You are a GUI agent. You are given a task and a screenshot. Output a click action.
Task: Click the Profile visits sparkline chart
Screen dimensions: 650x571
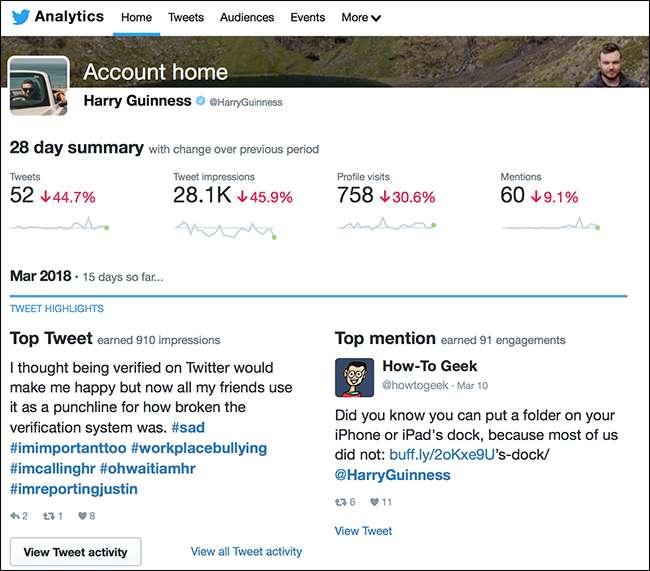click(x=386, y=224)
